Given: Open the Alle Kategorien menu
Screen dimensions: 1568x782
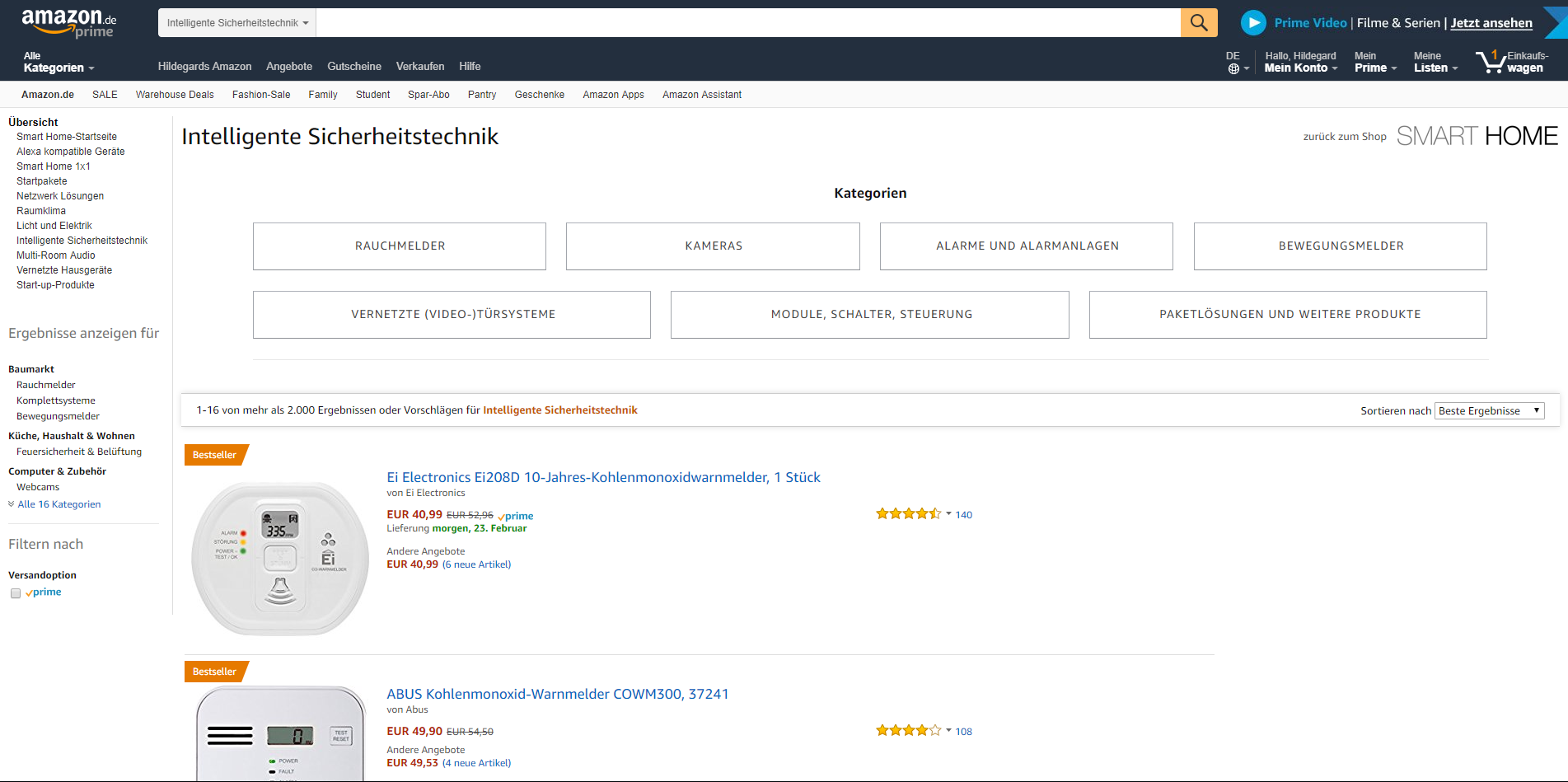Looking at the screenshot, I should click(59, 63).
